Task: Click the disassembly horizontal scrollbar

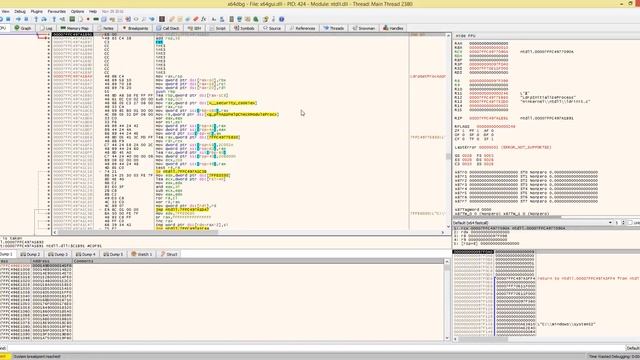Action: pos(249,232)
